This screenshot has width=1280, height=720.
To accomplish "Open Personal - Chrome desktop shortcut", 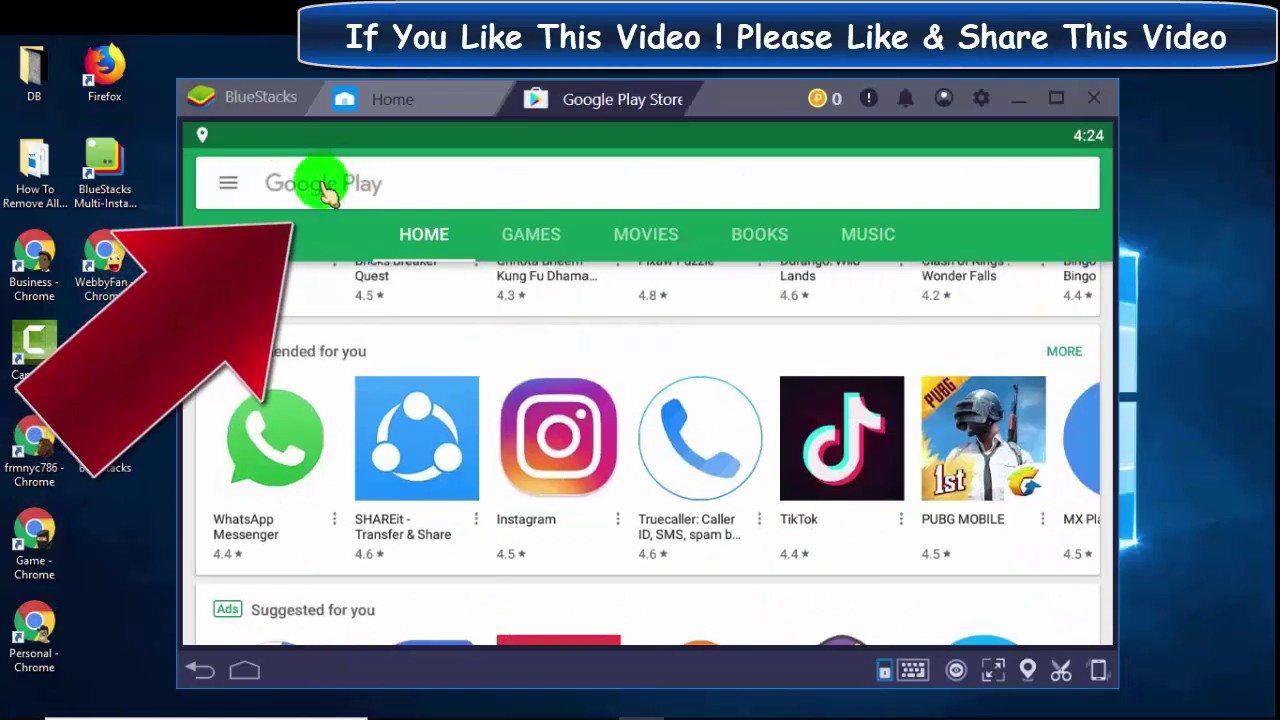I will [34, 638].
